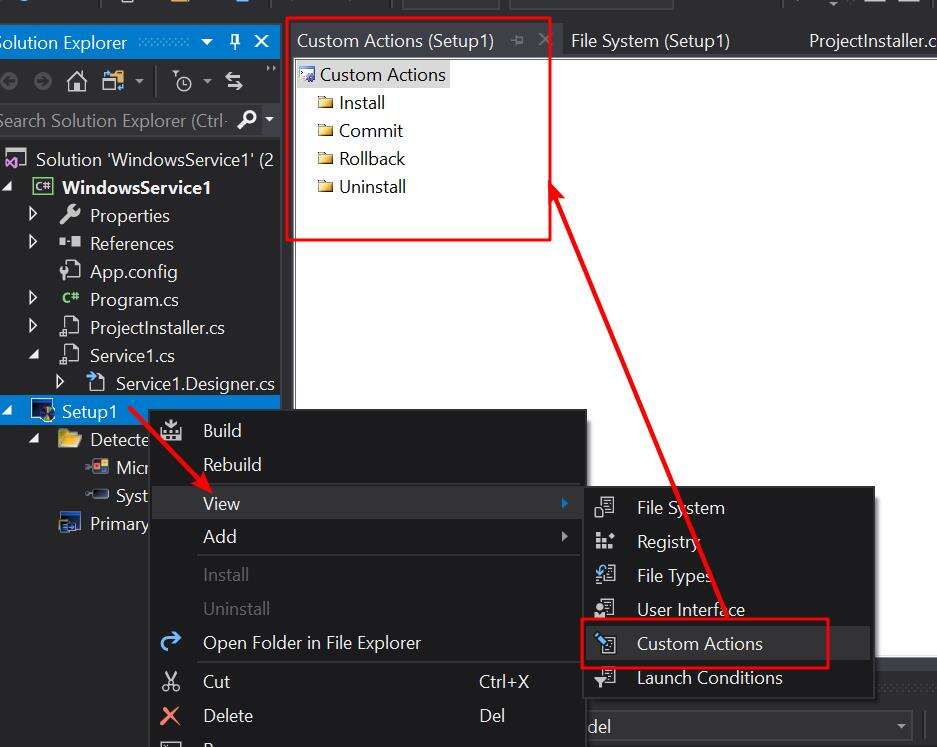Click the Properties wrench icon

[x=70, y=215]
